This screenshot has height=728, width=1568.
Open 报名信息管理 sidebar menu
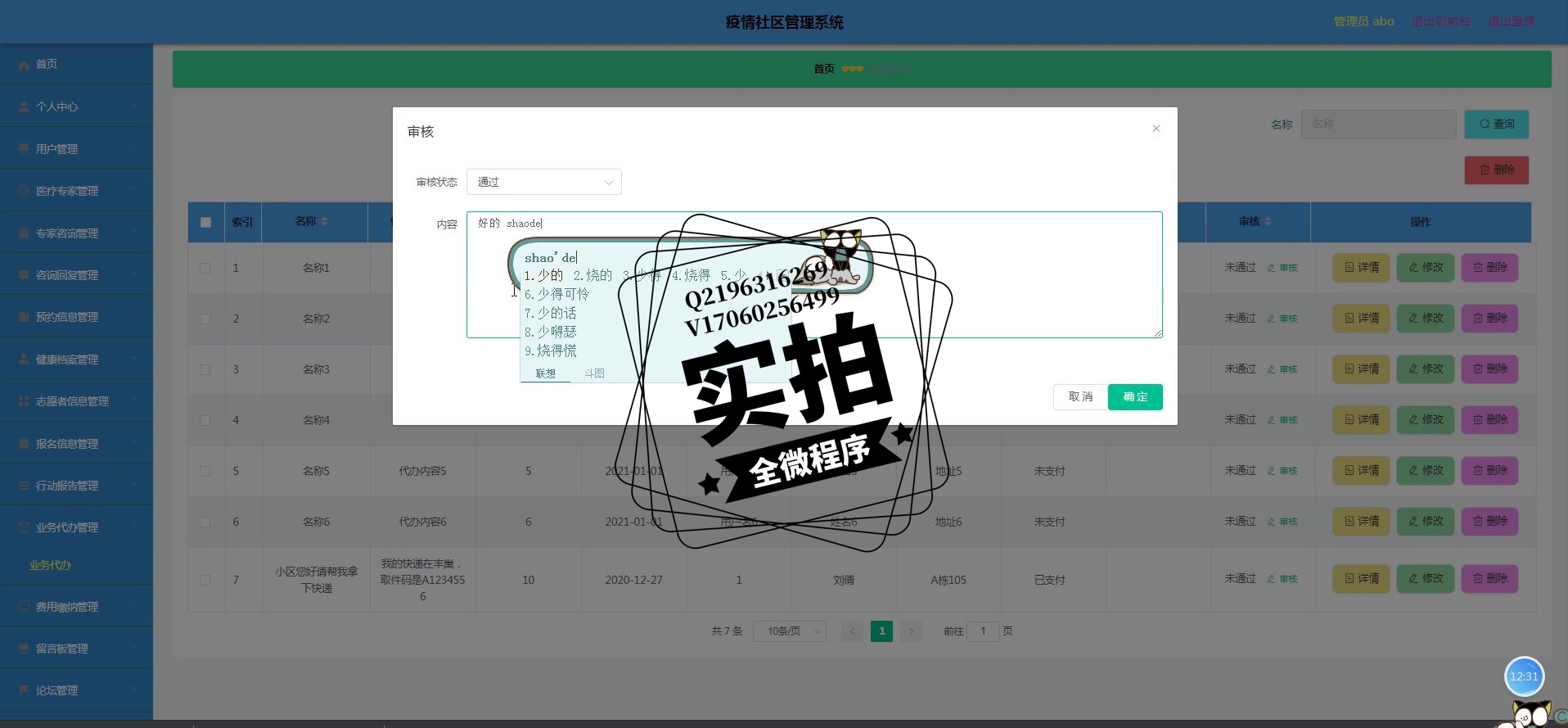pyautogui.click(x=76, y=444)
